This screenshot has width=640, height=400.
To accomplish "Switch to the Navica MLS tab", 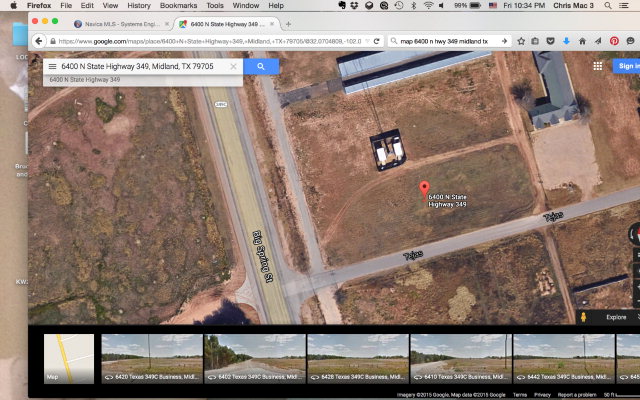I will (x=122, y=24).
